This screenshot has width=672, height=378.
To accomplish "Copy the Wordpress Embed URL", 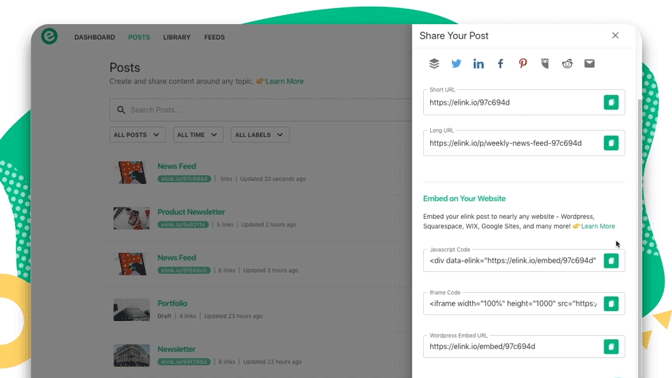I will click(x=611, y=346).
